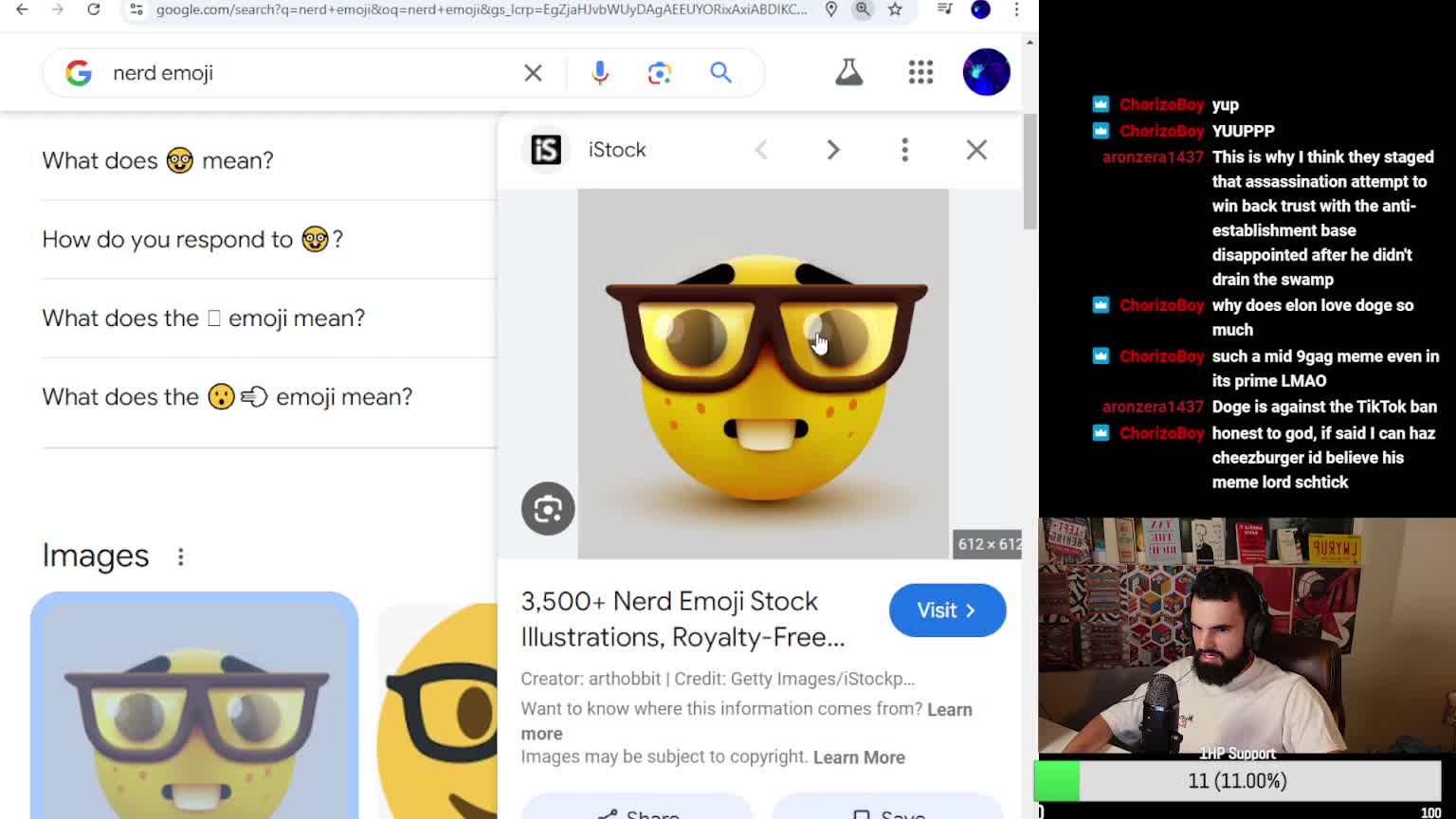1456x819 pixels.
Task: Search inside image with Lens button
Action: click(x=548, y=509)
